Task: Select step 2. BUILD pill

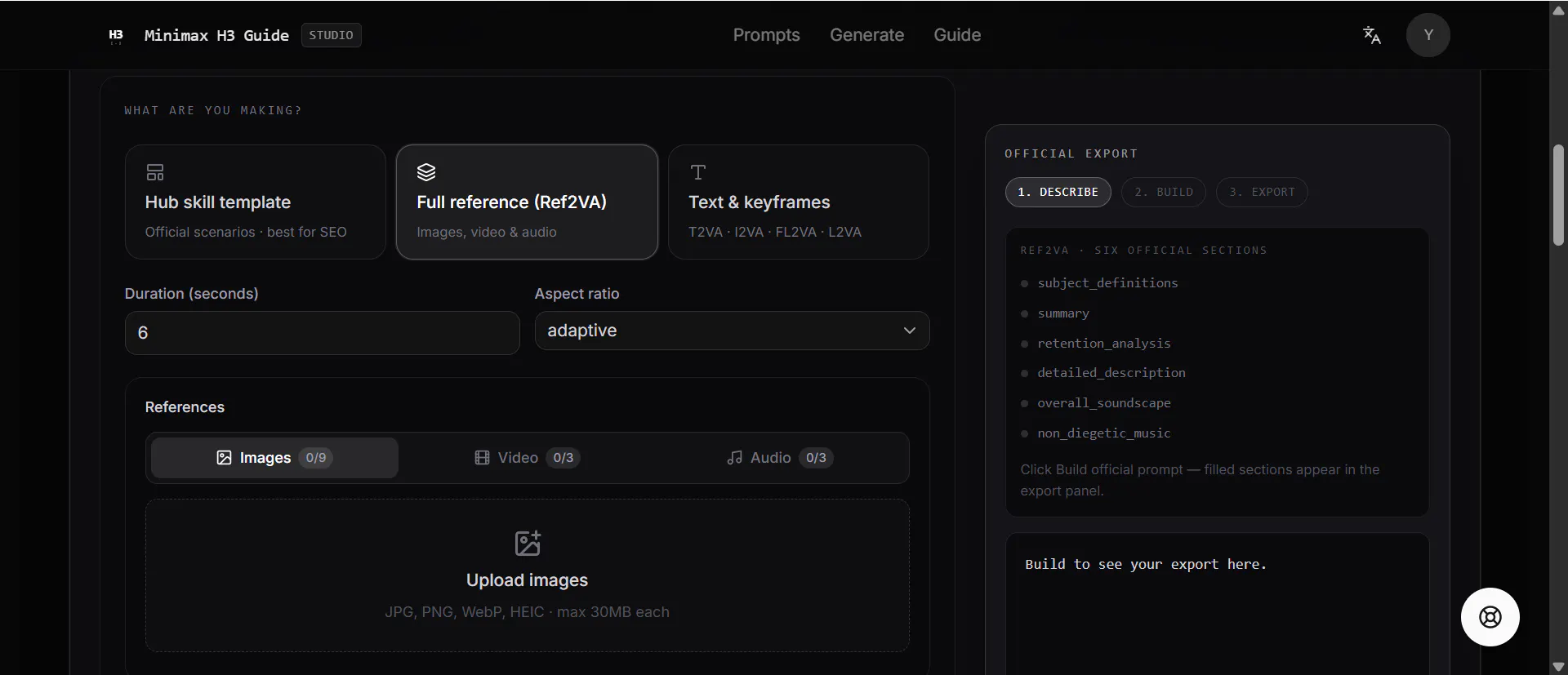Action: [x=1163, y=193]
